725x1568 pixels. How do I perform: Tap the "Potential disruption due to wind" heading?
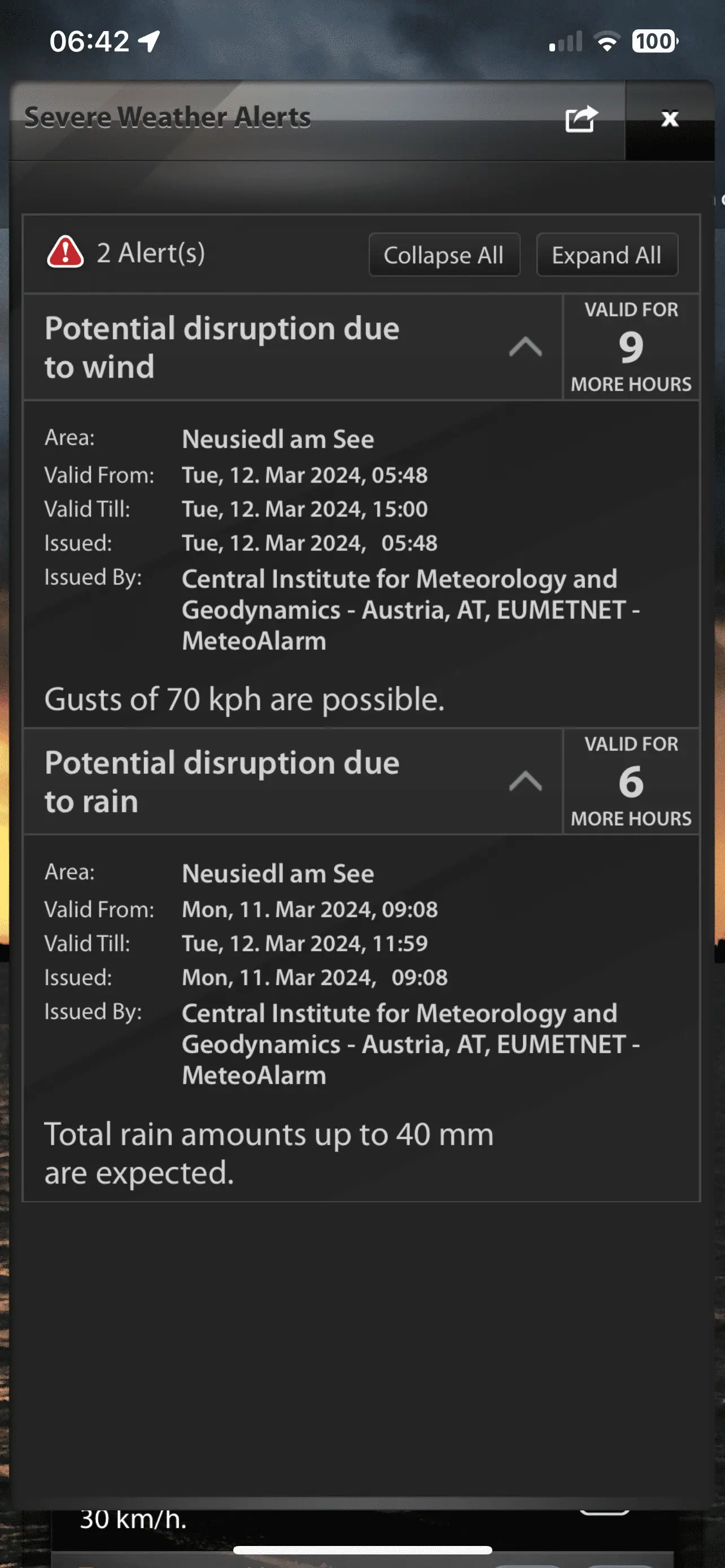pyautogui.click(x=222, y=348)
